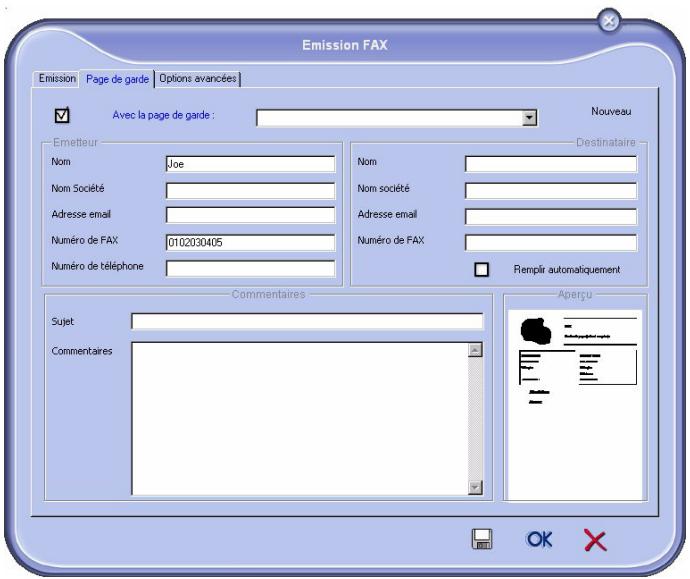Viewport: 690px width, 579px height.
Task: Click the 'Remplir automatiquement' label
Action: [567, 270]
